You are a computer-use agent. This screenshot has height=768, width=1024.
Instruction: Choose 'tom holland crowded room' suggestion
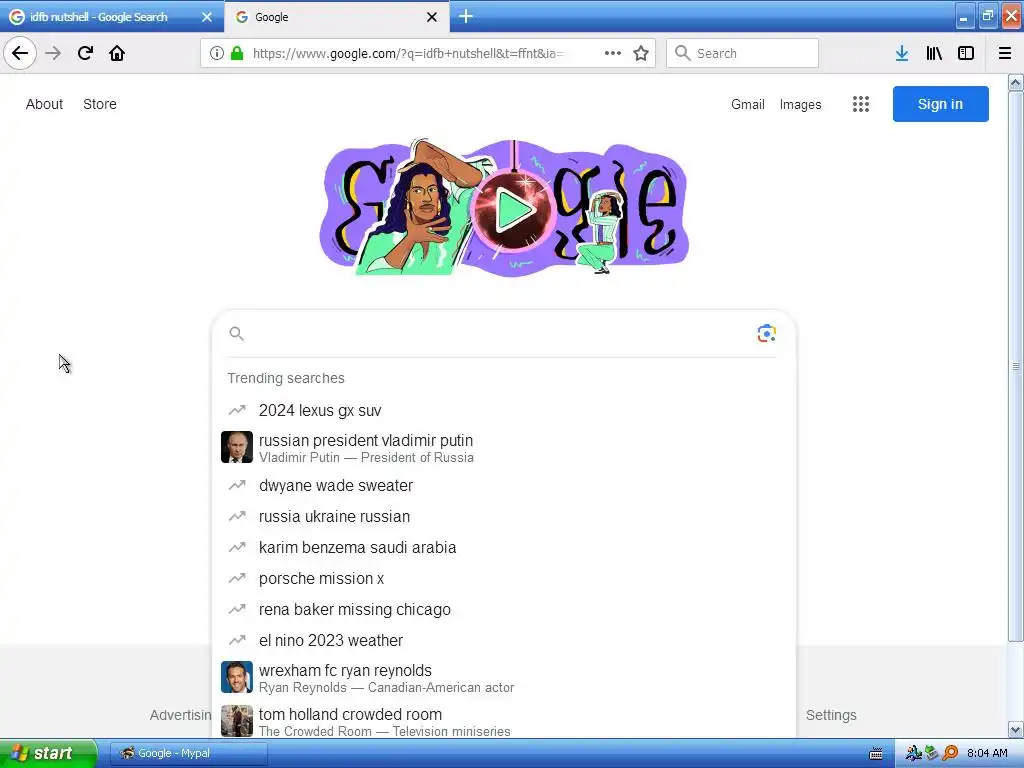504,721
